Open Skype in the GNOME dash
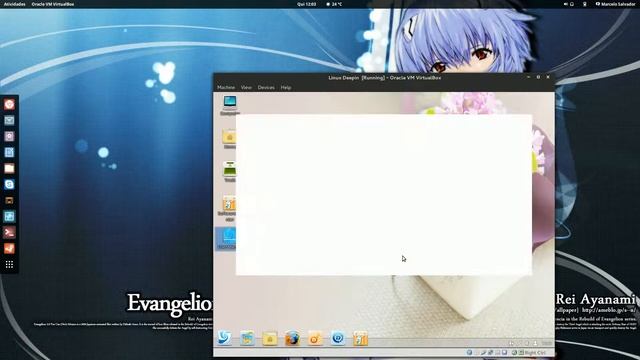Viewport: 640px width, 360px height. coord(9,184)
